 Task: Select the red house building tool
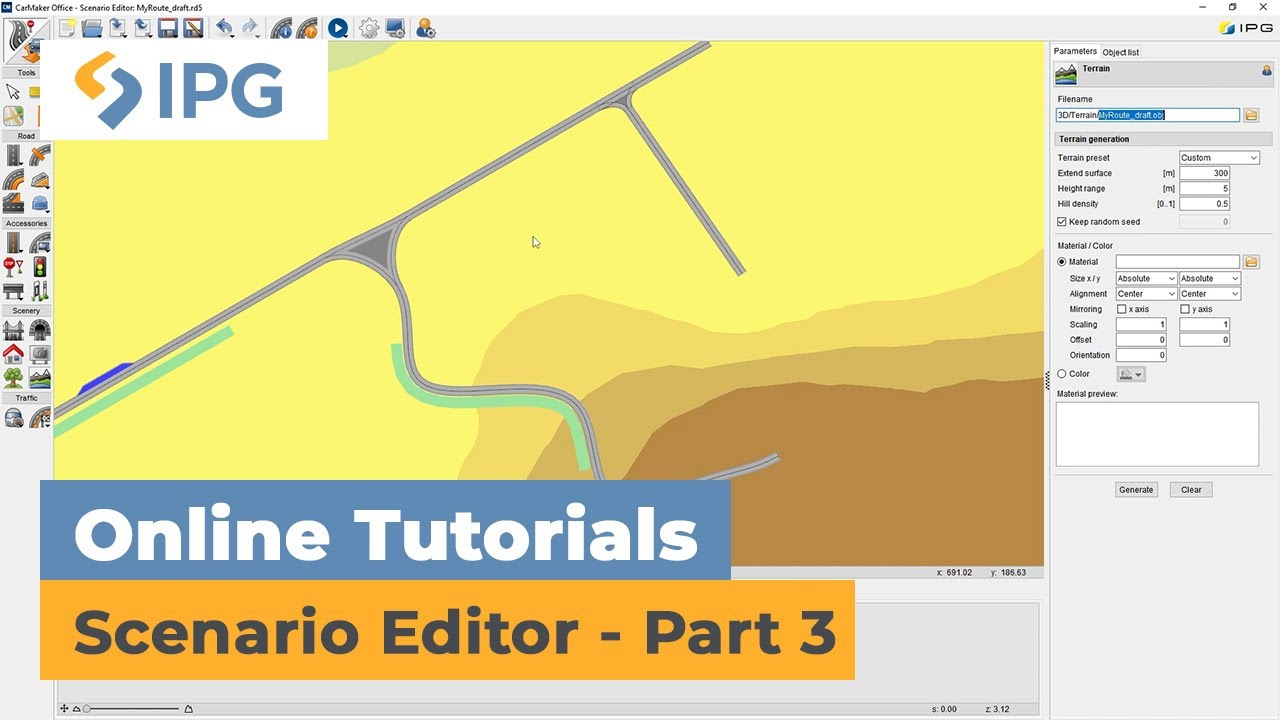coord(14,354)
